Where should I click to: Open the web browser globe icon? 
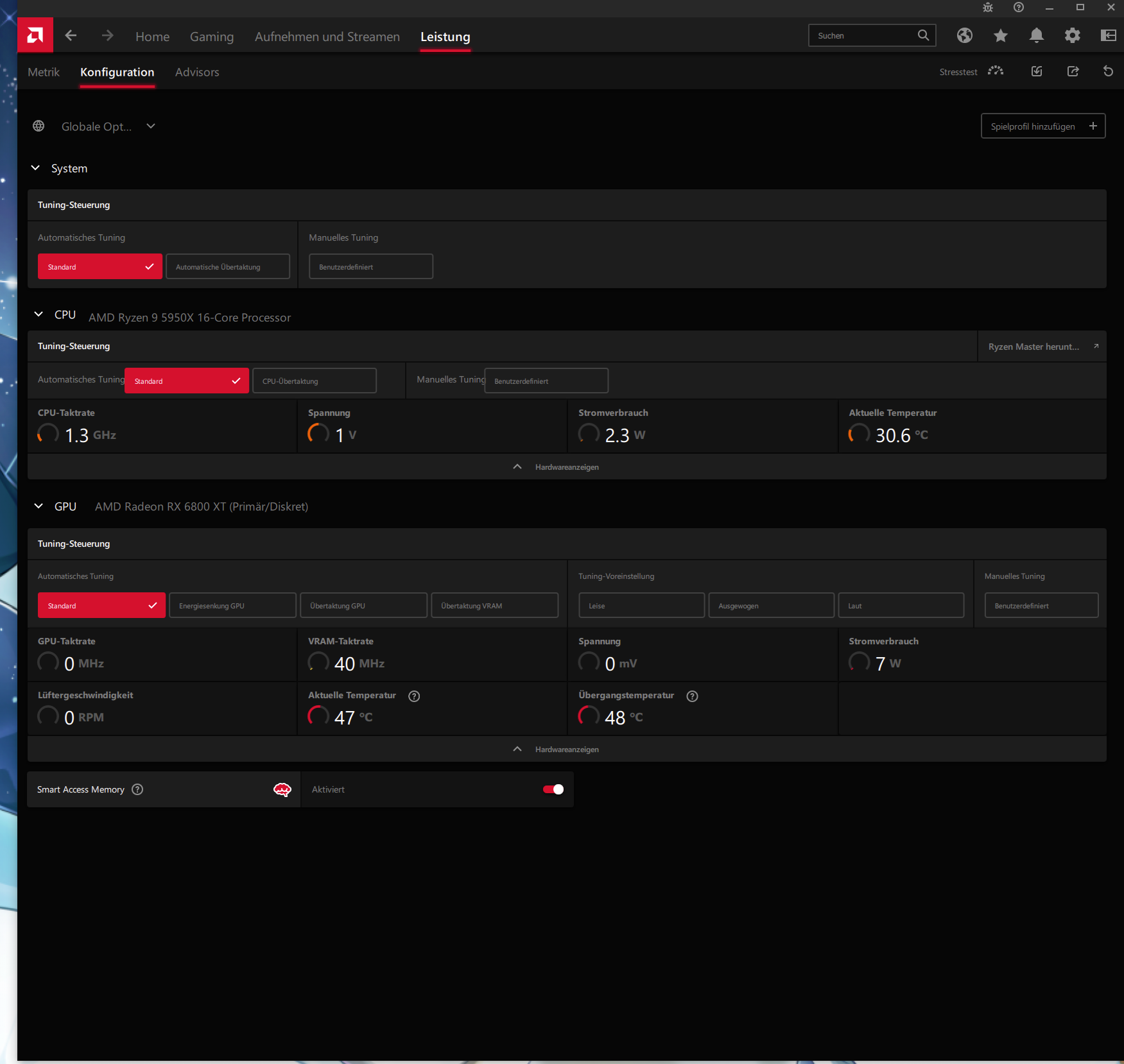click(965, 36)
